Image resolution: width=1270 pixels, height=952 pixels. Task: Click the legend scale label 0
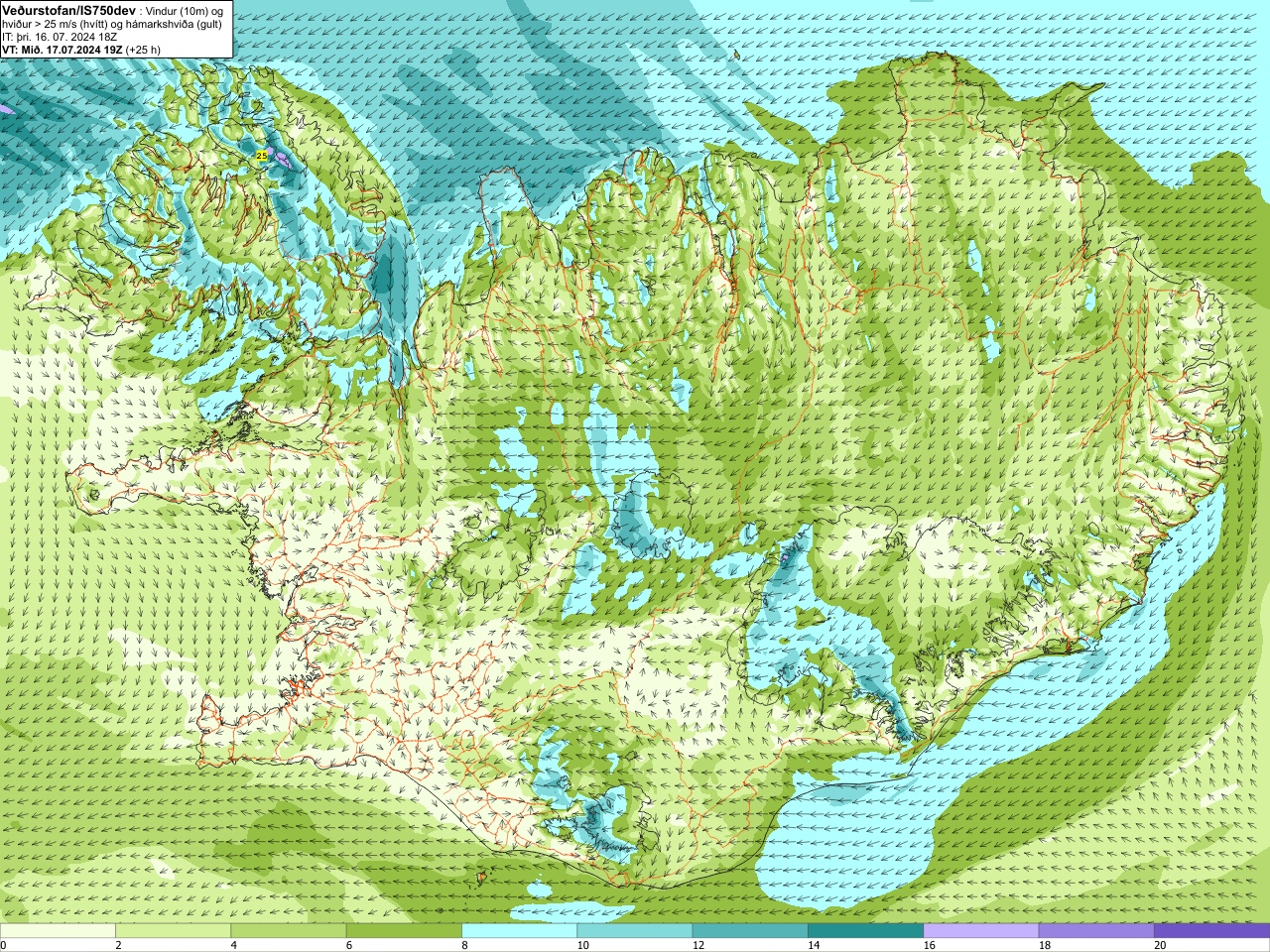tap(3, 945)
